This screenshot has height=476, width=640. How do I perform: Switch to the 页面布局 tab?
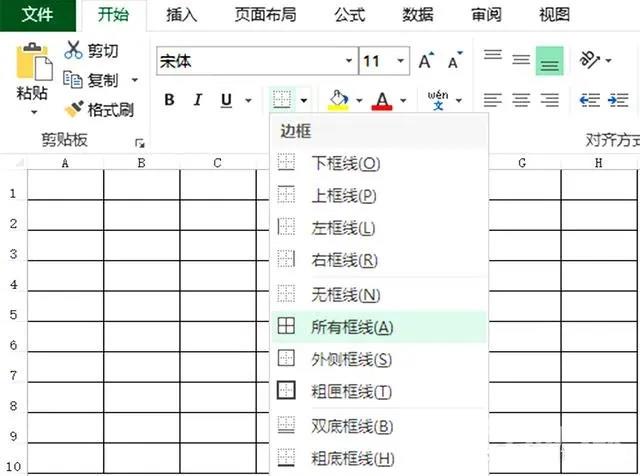(x=265, y=16)
